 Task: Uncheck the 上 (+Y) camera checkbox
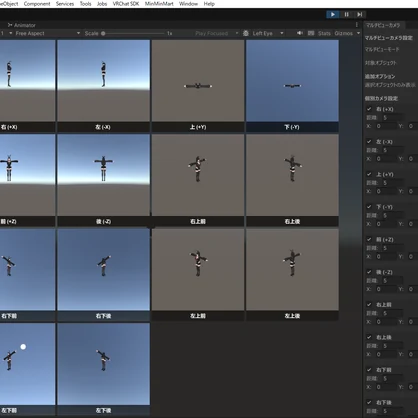click(x=369, y=174)
